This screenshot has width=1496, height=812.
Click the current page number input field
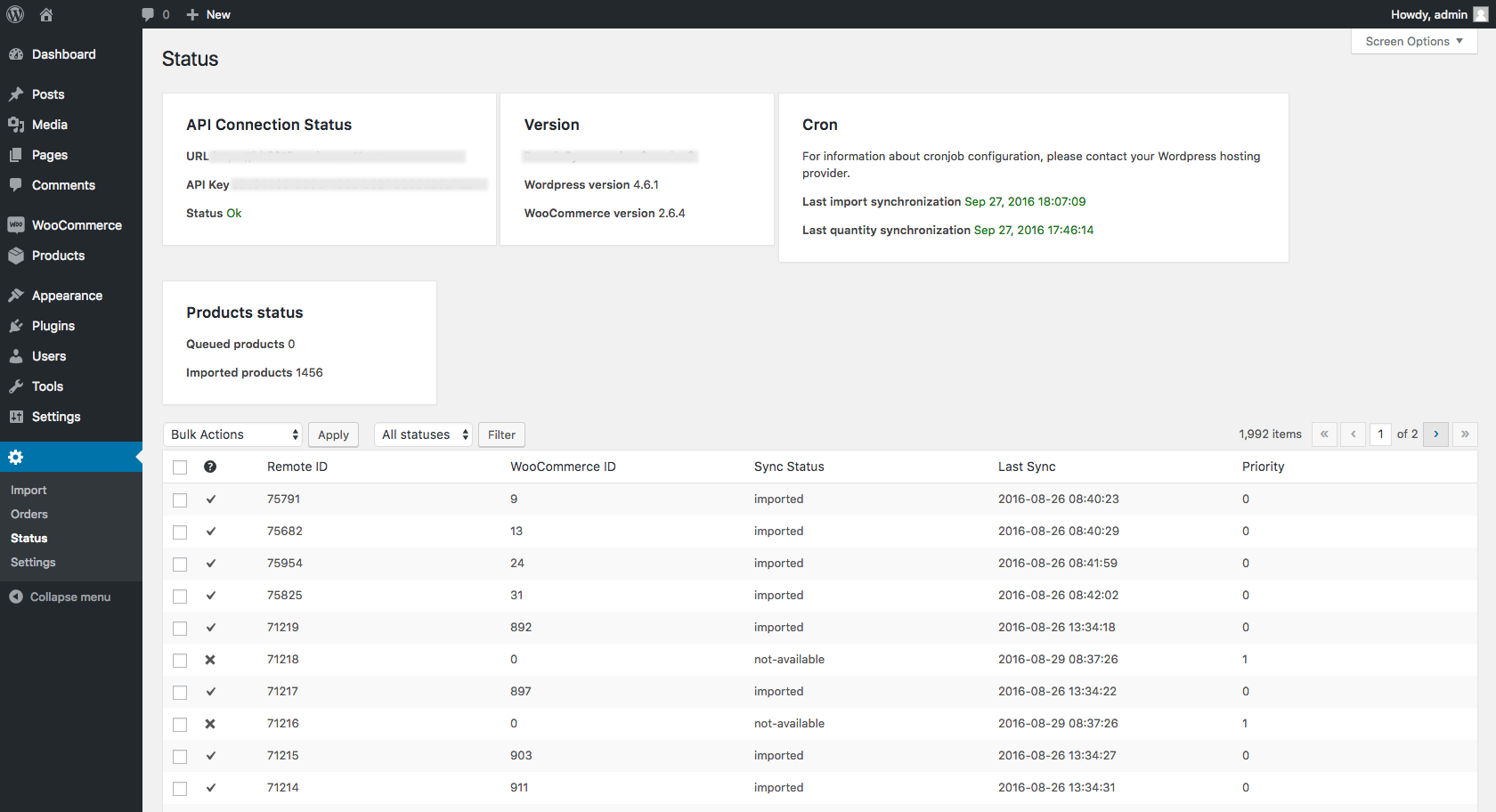click(1380, 434)
